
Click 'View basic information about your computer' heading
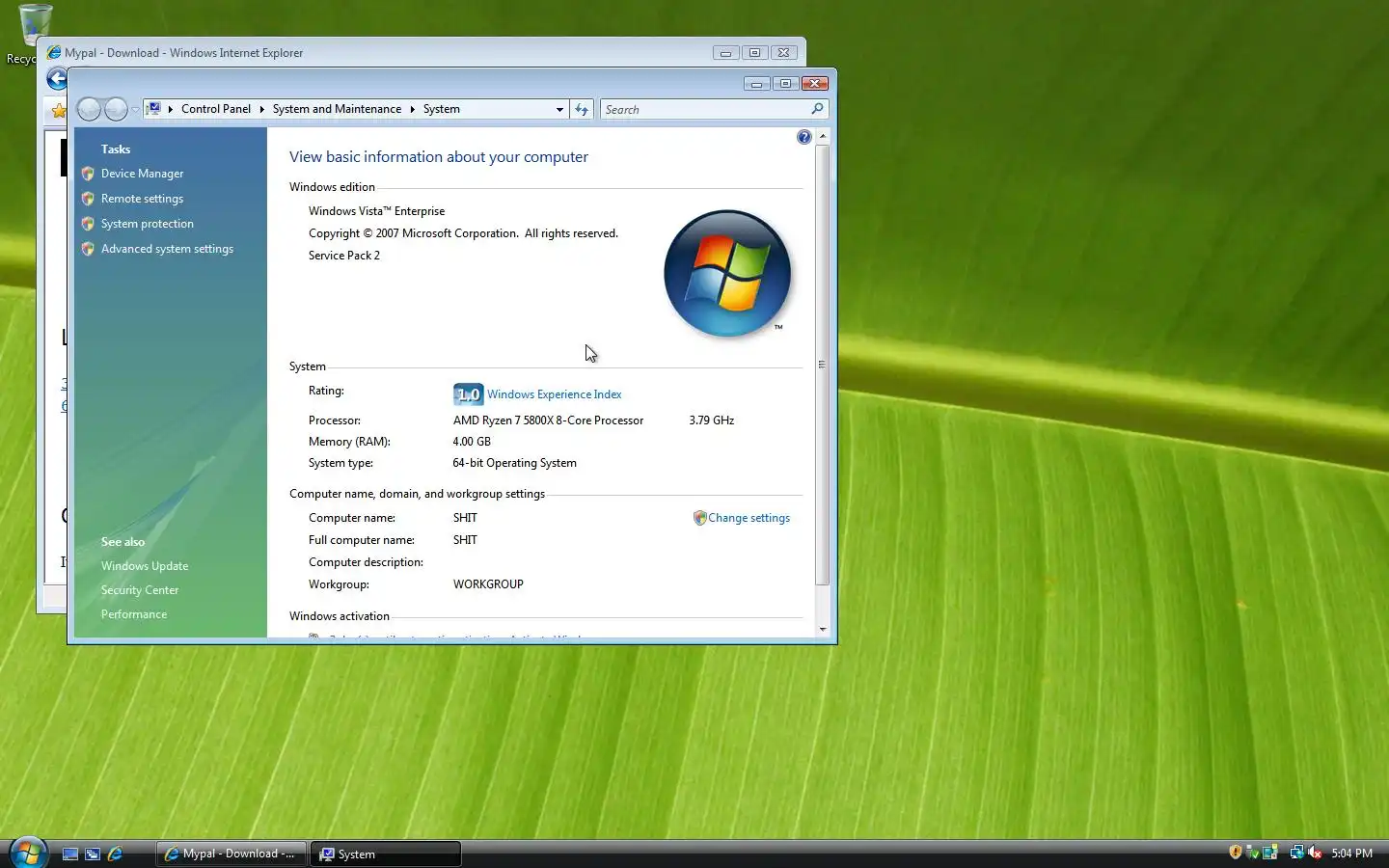point(439,157)
